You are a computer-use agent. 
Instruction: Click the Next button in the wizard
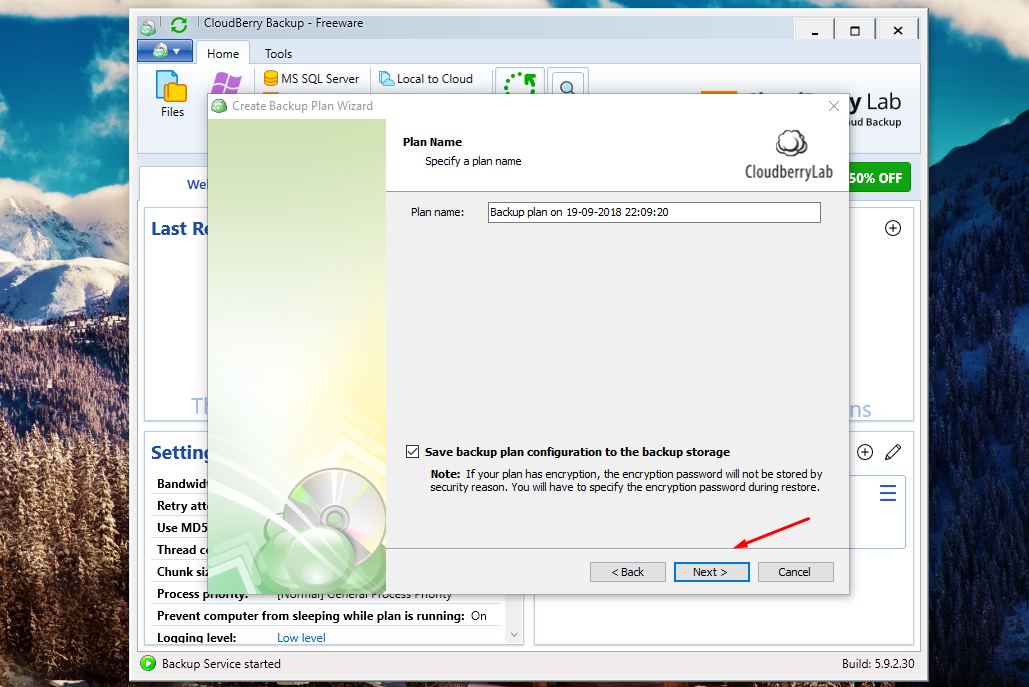coord(711,572)
